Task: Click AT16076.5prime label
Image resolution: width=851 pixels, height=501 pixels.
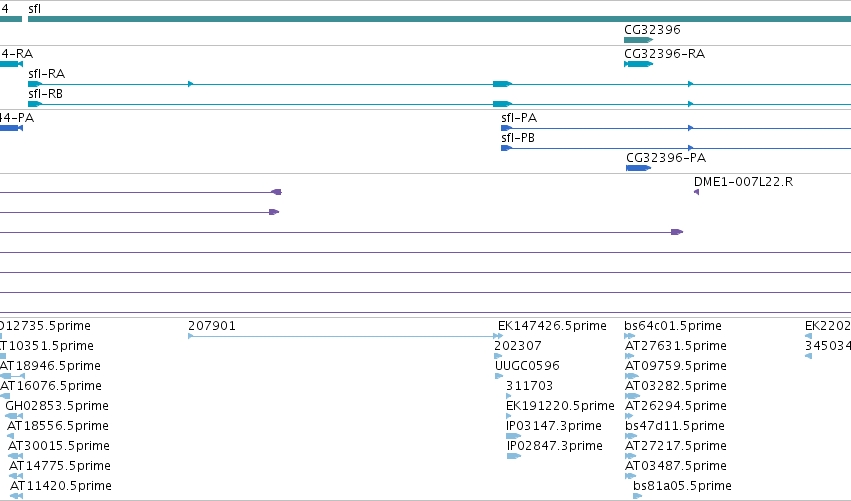Action: (51, 386)
